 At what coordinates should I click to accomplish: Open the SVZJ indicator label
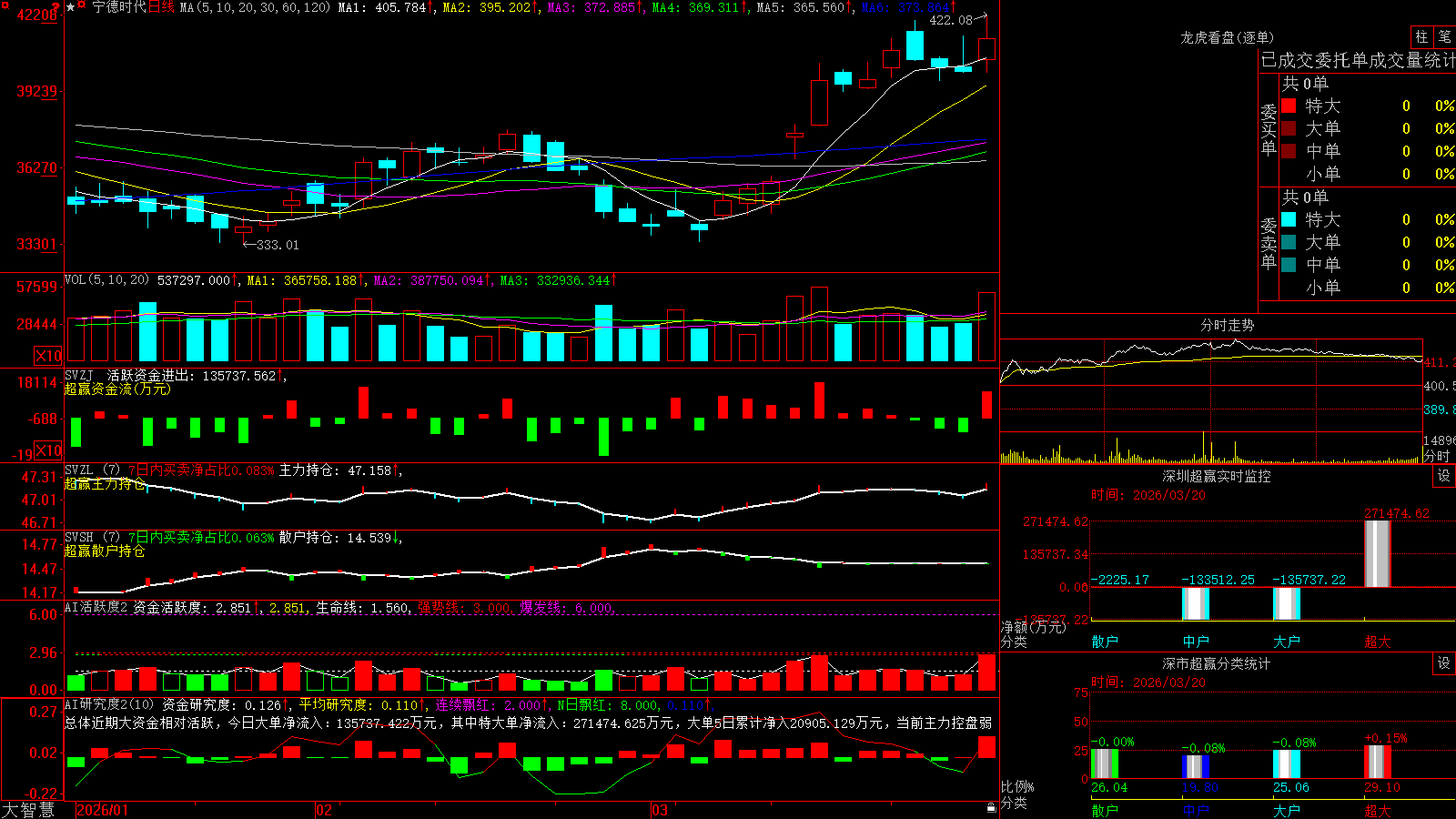(x=78, y=376)
